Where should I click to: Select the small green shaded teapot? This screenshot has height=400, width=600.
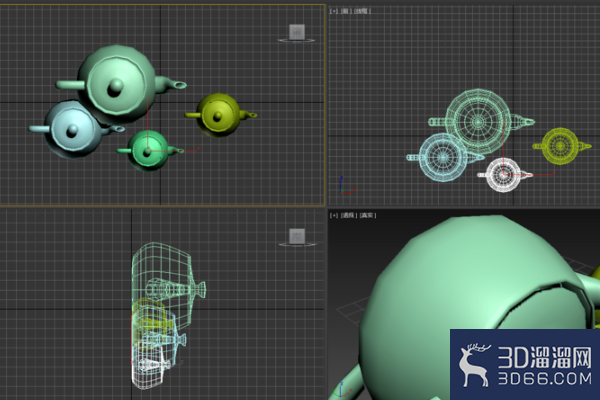pos(148,151)
